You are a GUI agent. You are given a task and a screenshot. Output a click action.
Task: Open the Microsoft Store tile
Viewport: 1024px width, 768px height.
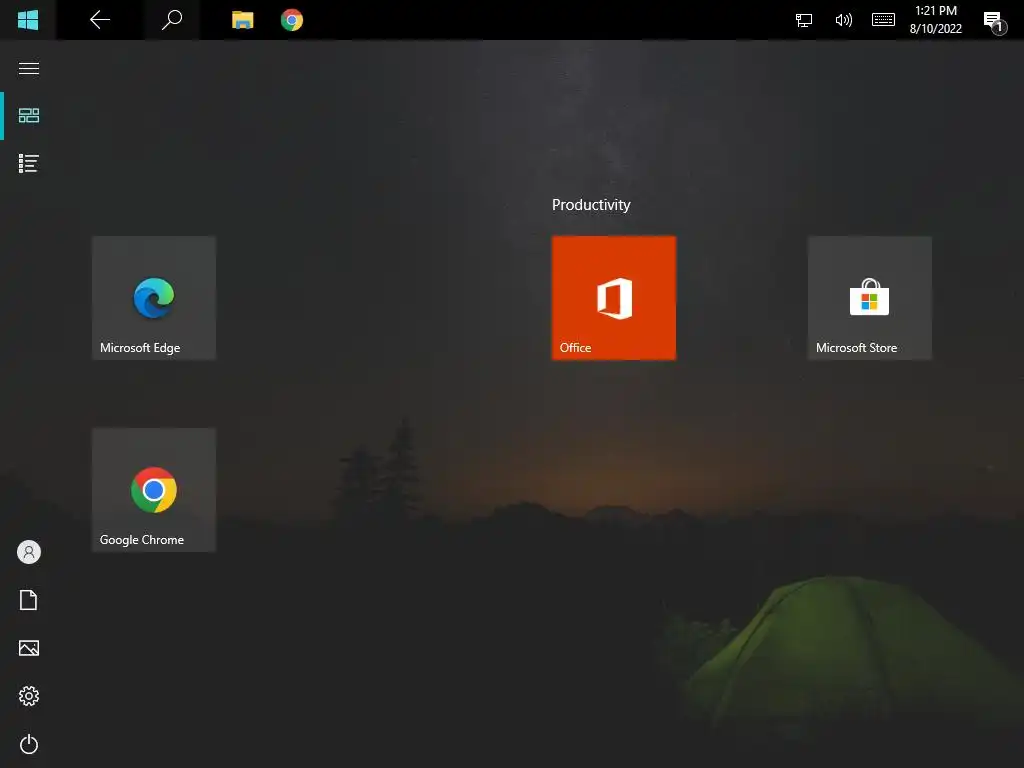point(870,298)
